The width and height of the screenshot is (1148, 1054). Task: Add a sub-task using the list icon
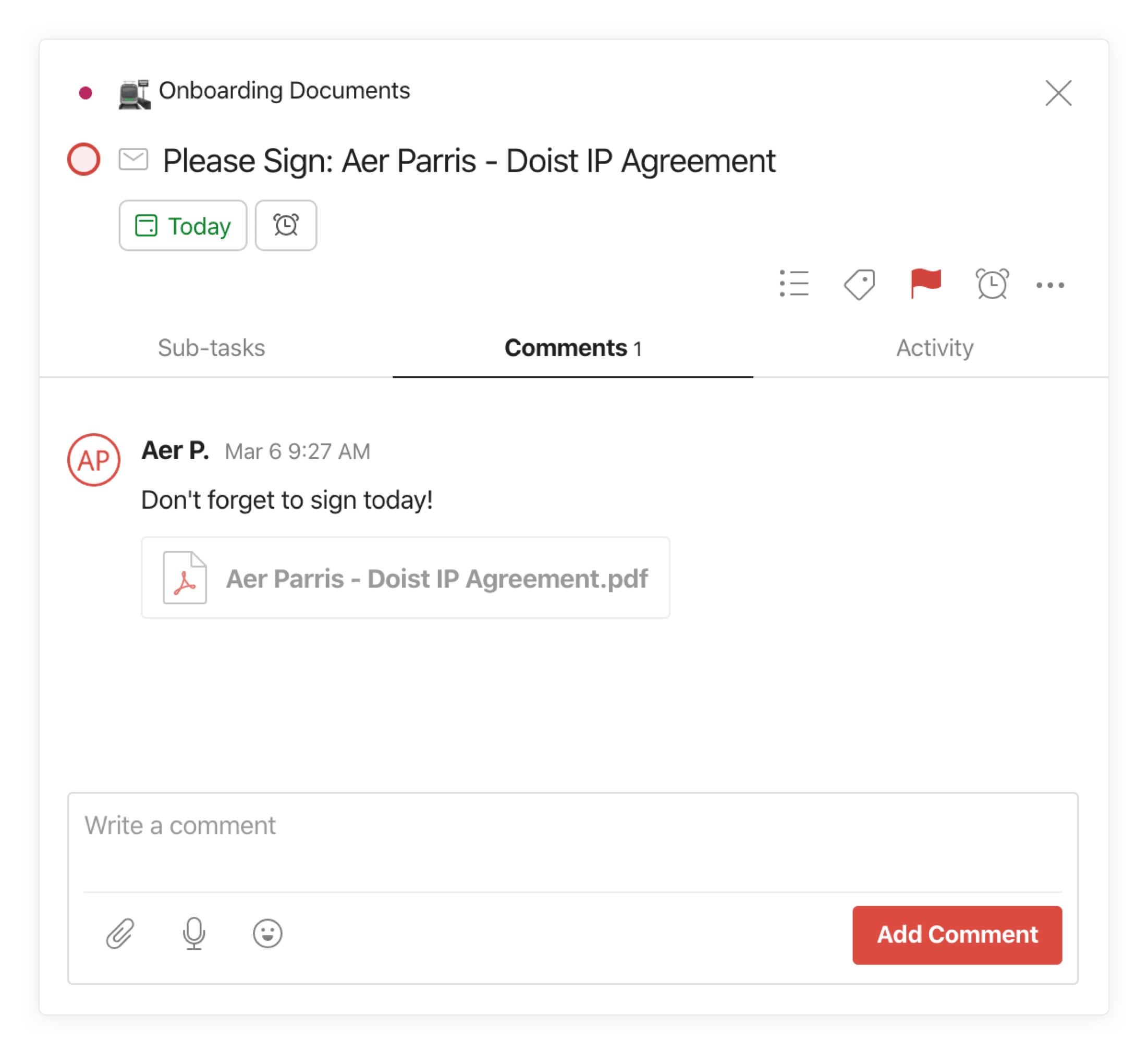tap(794, 284)
